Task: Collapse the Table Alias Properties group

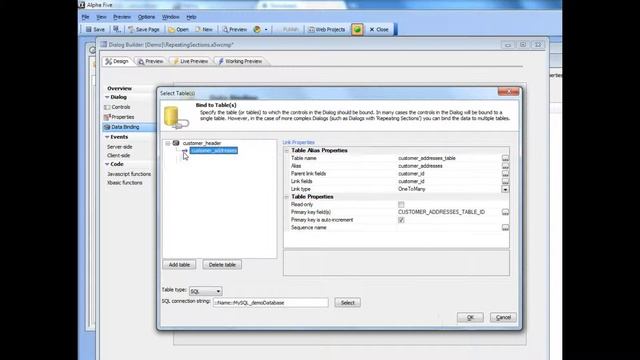Action: (x=287, y=151)
